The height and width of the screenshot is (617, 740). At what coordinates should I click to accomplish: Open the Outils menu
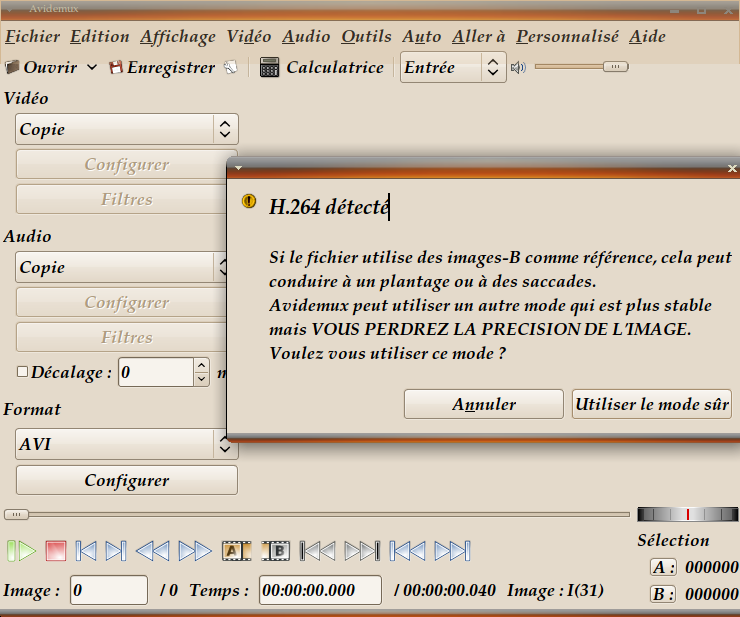[366, 37]
